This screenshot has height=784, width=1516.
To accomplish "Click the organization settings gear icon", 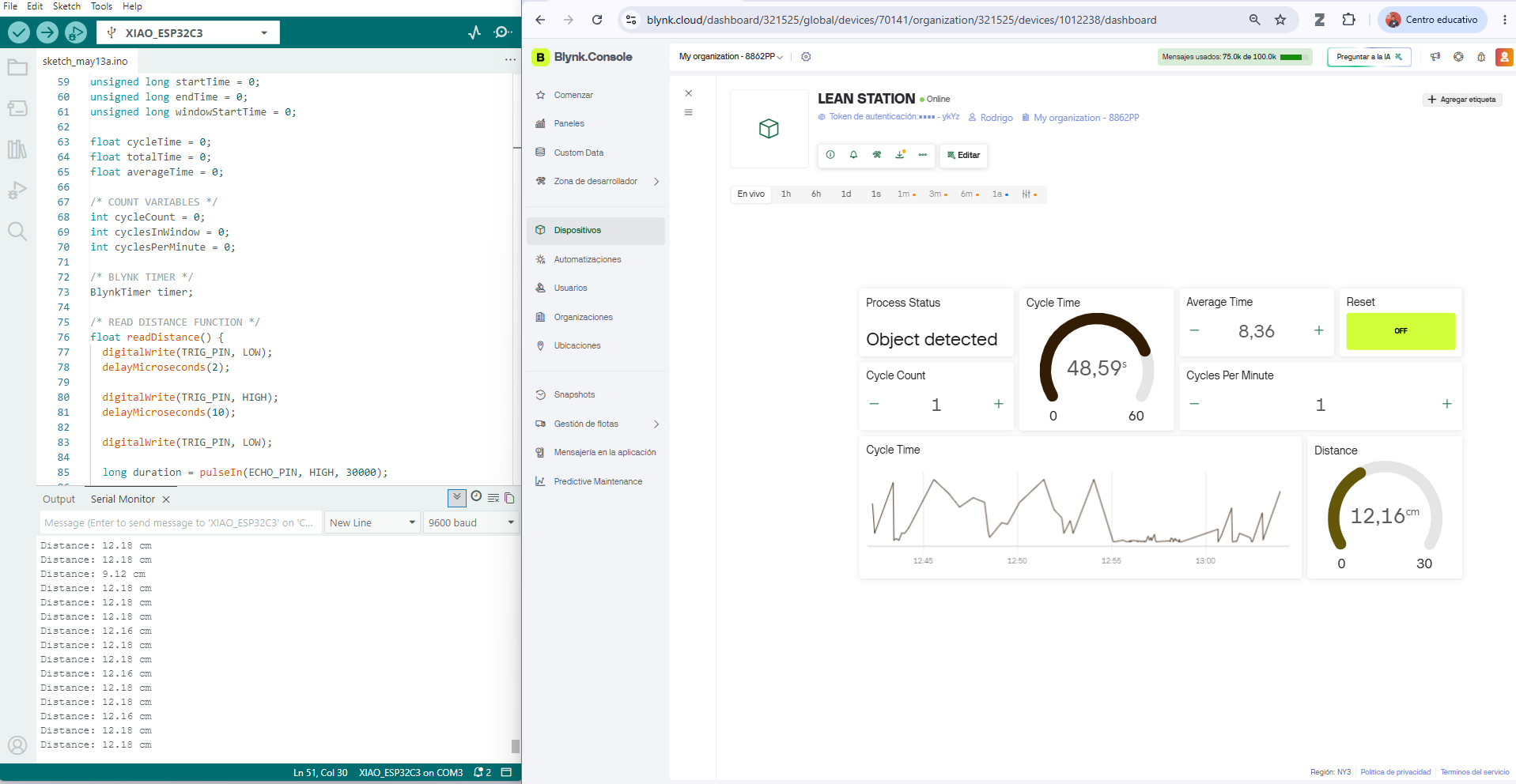I will [x=806, y=57].
